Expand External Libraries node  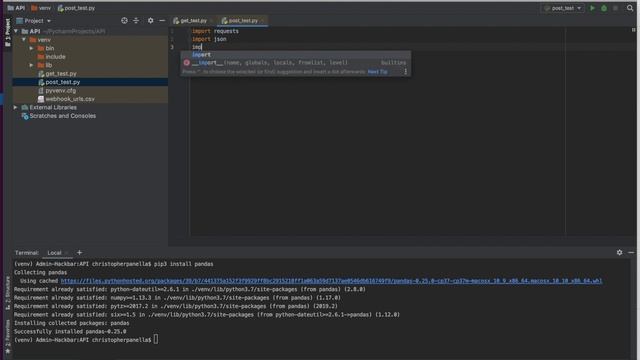[16, 107]
